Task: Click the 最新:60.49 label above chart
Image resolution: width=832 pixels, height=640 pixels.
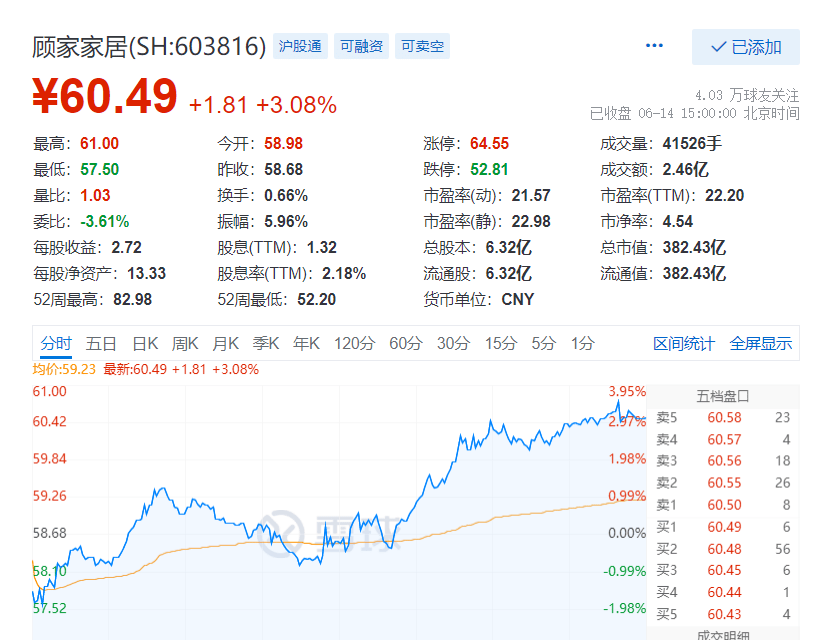Action: (x=135, y=369)
